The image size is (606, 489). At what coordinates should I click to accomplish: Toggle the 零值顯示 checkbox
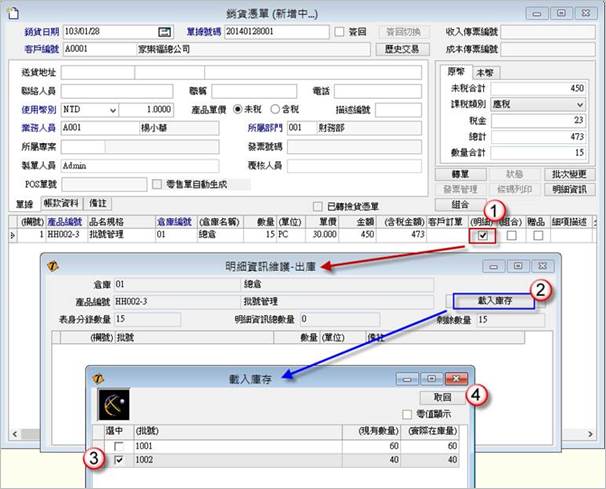point(406,414)
